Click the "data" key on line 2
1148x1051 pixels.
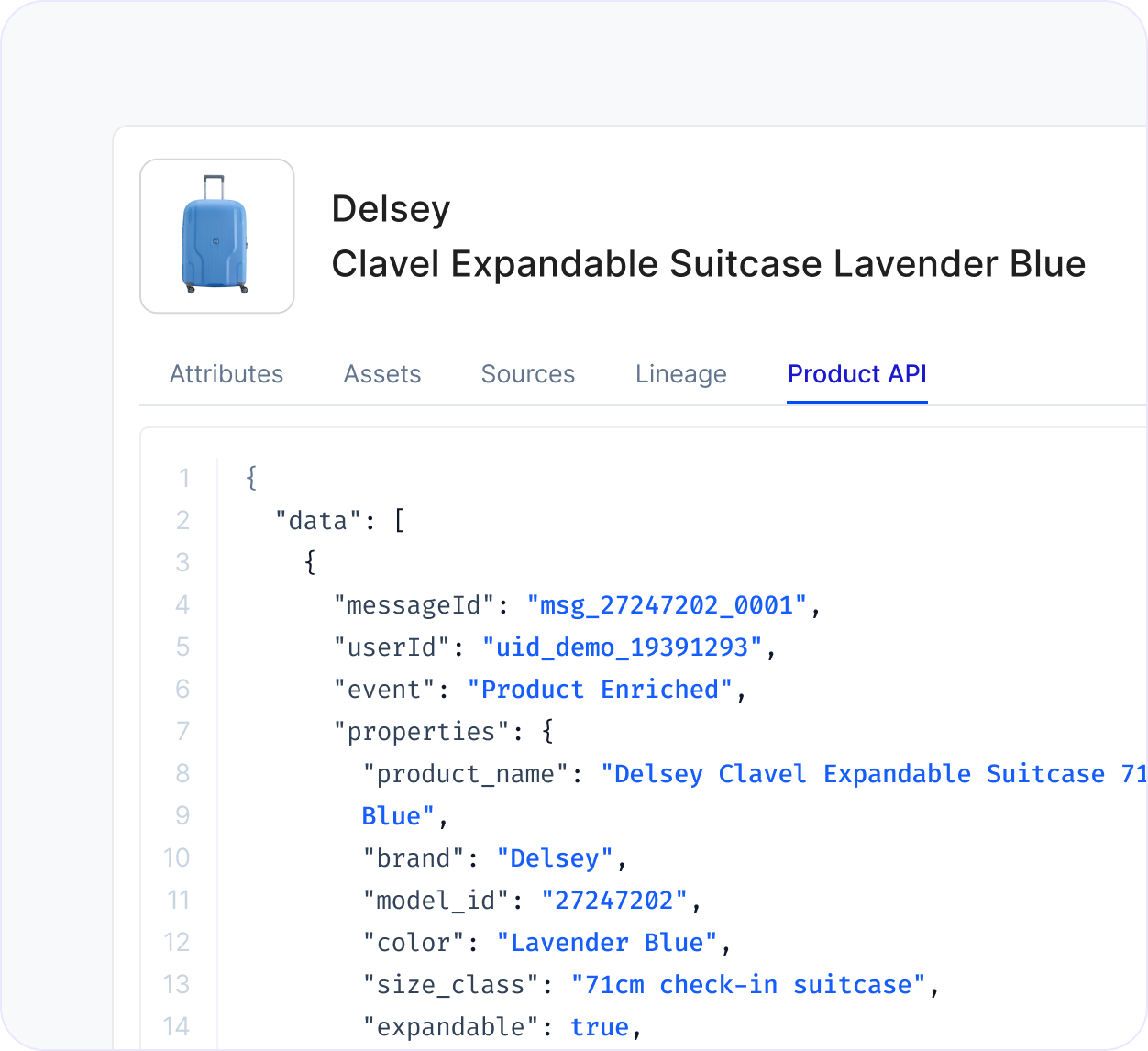click(319, 521)
